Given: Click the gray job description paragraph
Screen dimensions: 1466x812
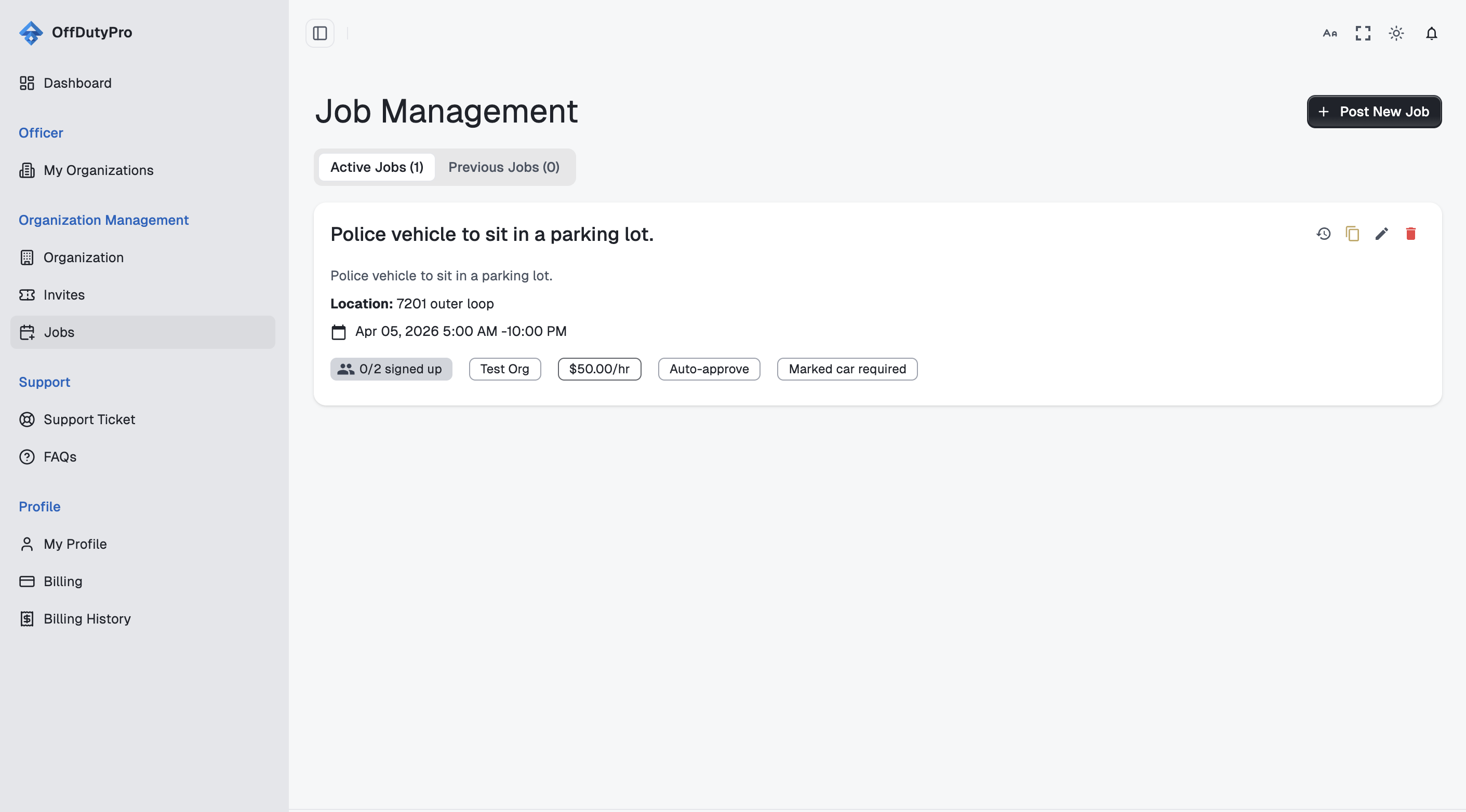Looking at the screenshot, I should click(442, 276).
